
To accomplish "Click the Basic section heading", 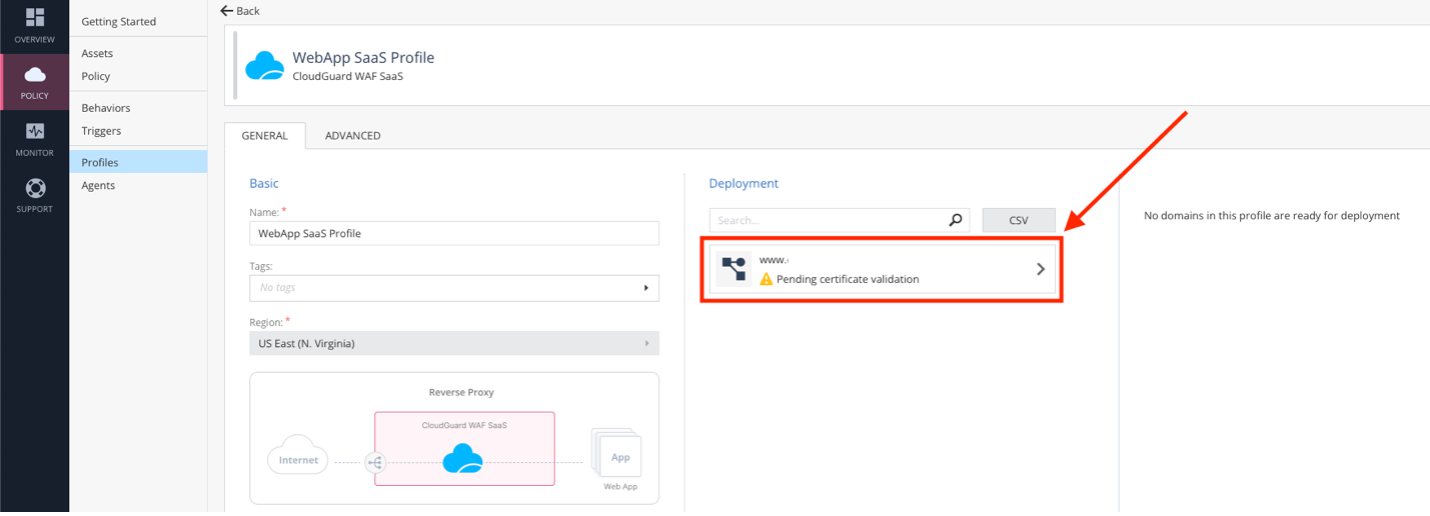I will point(264,183).
